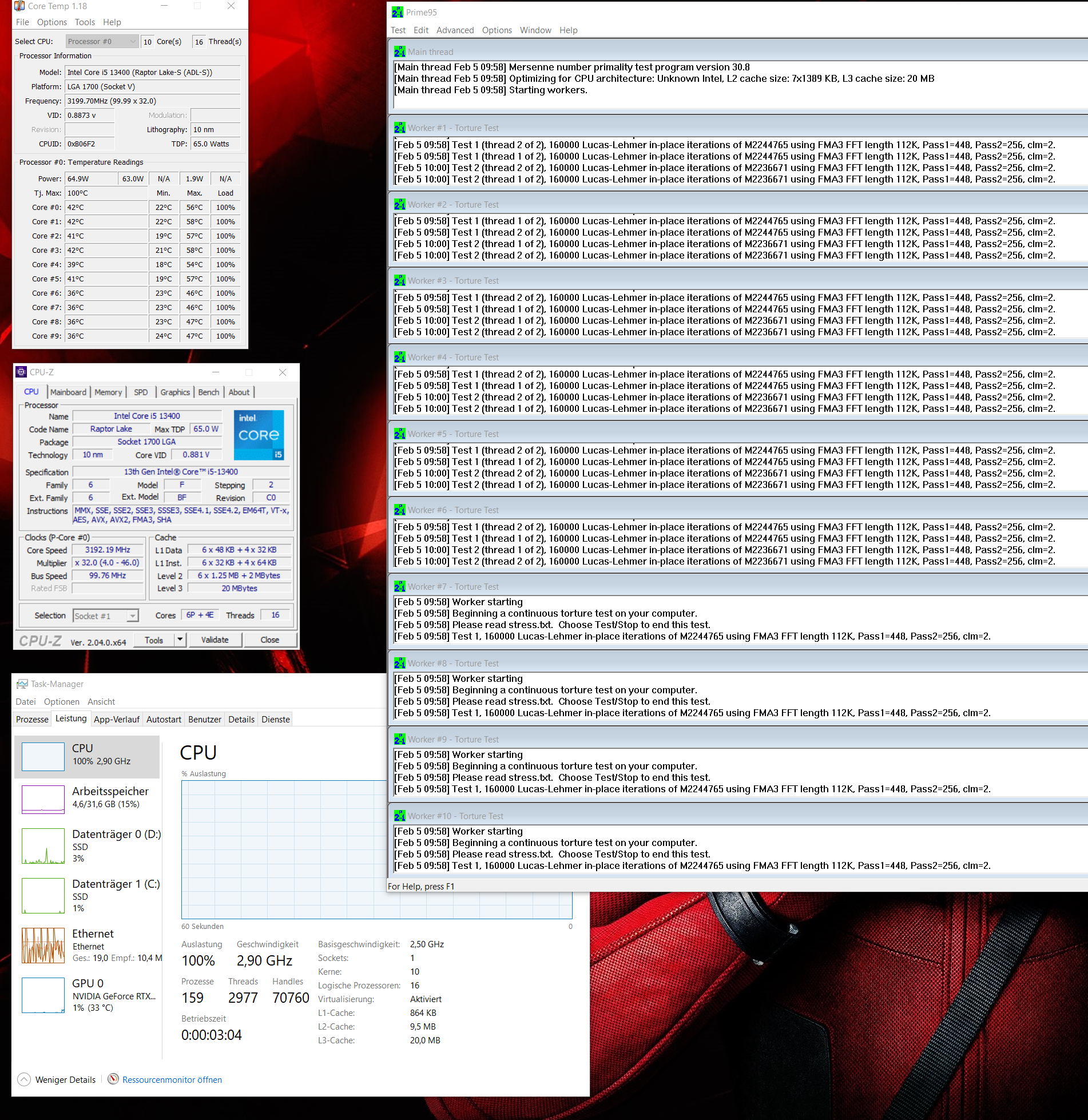The image size is (1088, 1120).
Task: Open the Socket #1 selection dropdown in CPU-Z
Action: coord(106,615)
